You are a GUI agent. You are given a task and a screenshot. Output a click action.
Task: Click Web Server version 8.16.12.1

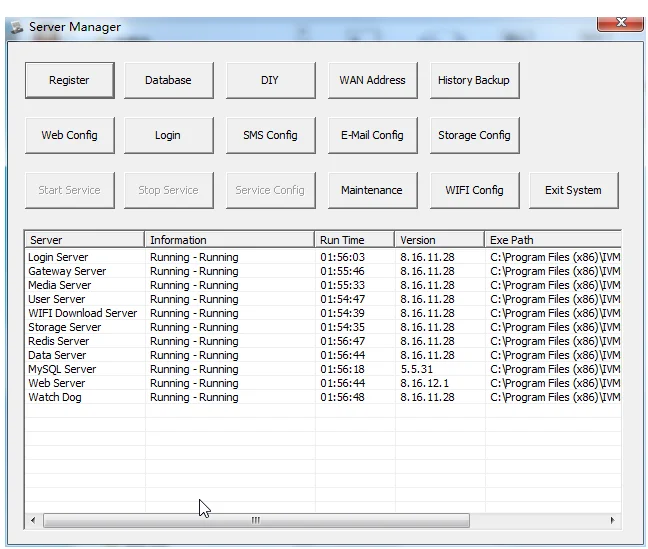point(424,383)
